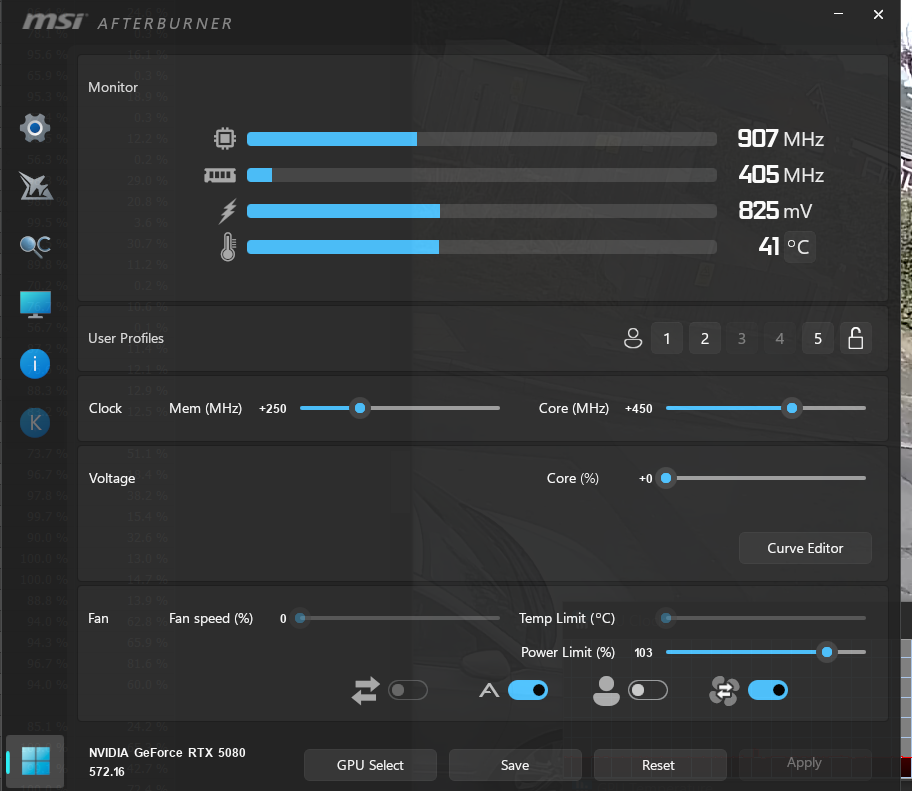This screenshot has height=791, width=912.
Task: Select user profile slot 1
Action: 667,339
